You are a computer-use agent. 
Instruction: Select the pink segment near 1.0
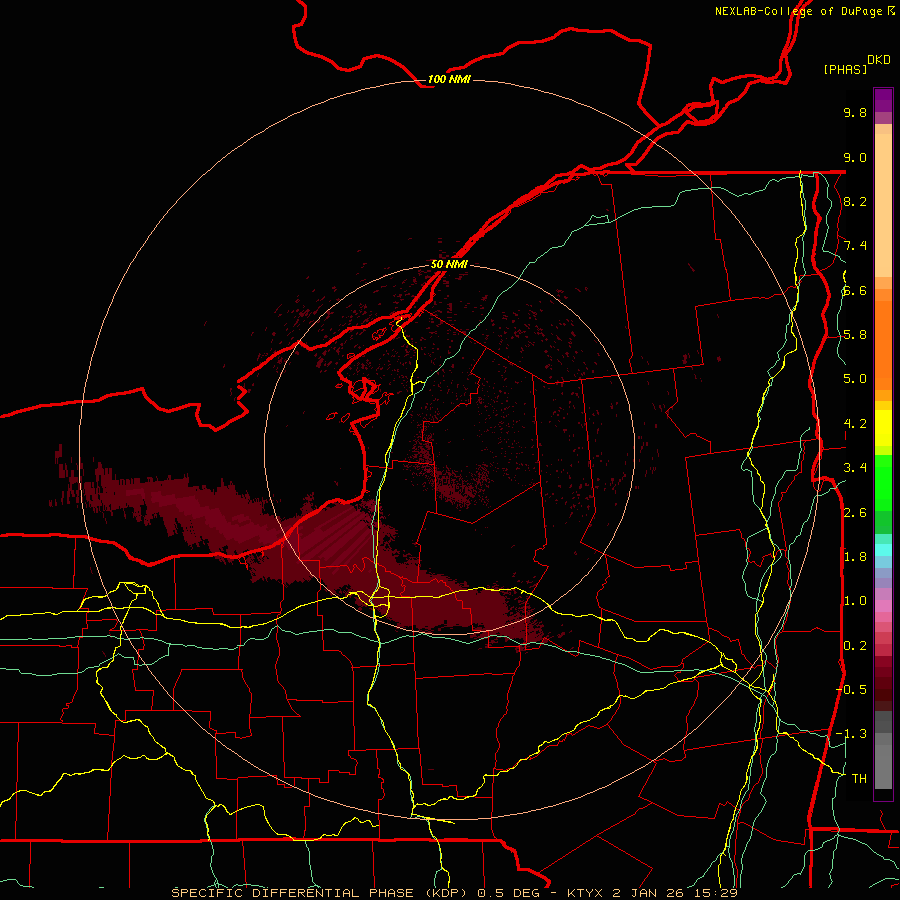click(883, 606)
